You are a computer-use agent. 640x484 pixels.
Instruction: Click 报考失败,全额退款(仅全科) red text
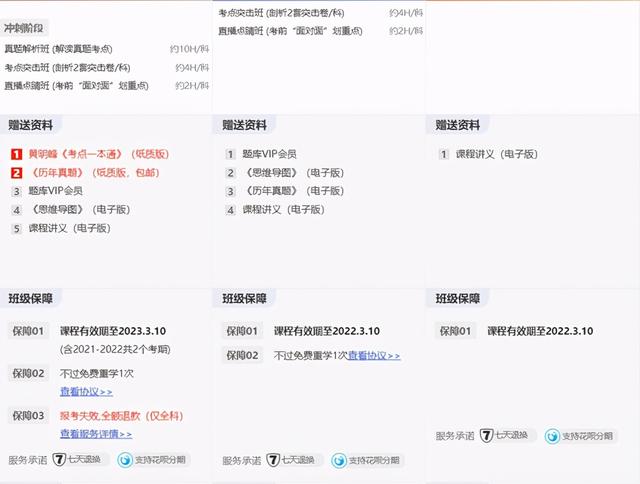click(x=122, y=415)
